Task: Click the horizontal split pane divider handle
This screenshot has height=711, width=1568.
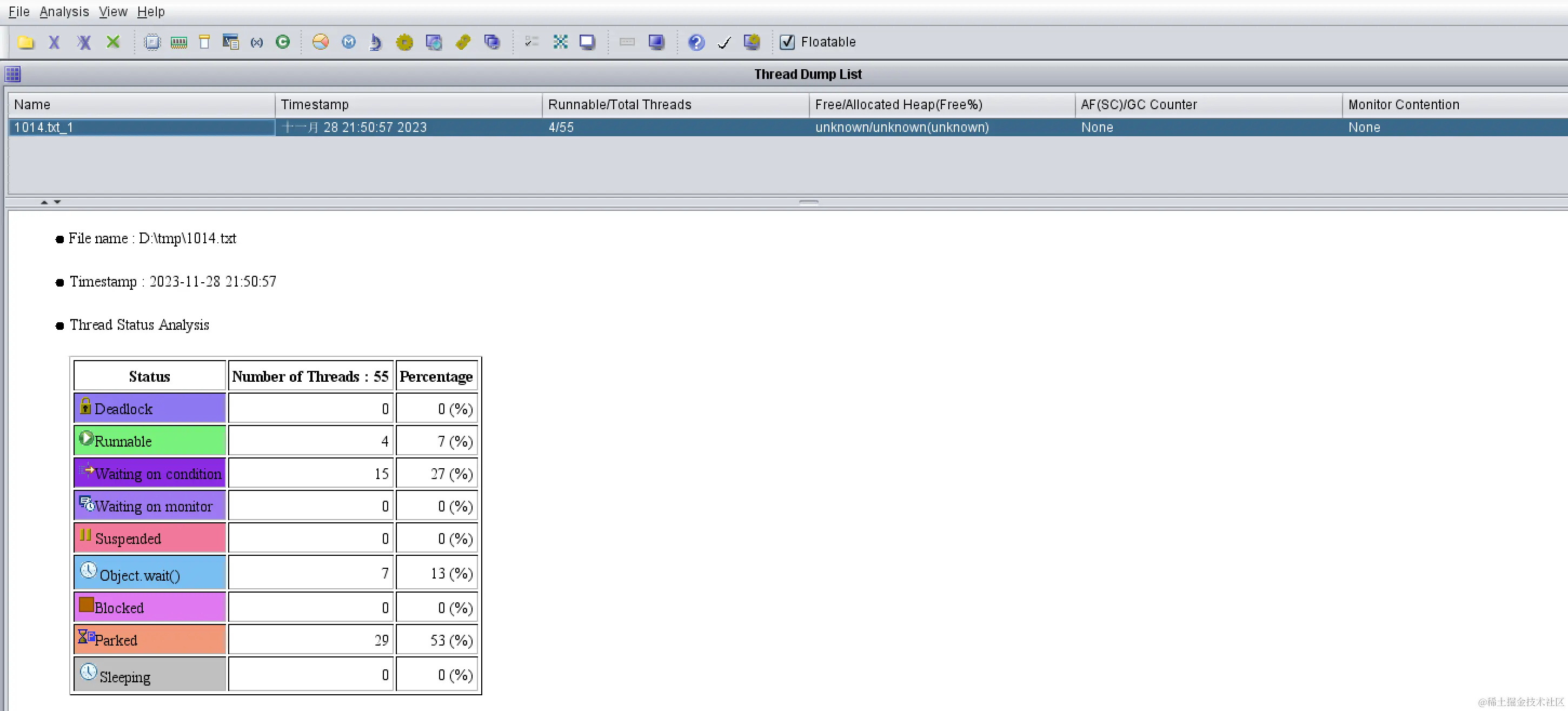Action: coord(808,202)
